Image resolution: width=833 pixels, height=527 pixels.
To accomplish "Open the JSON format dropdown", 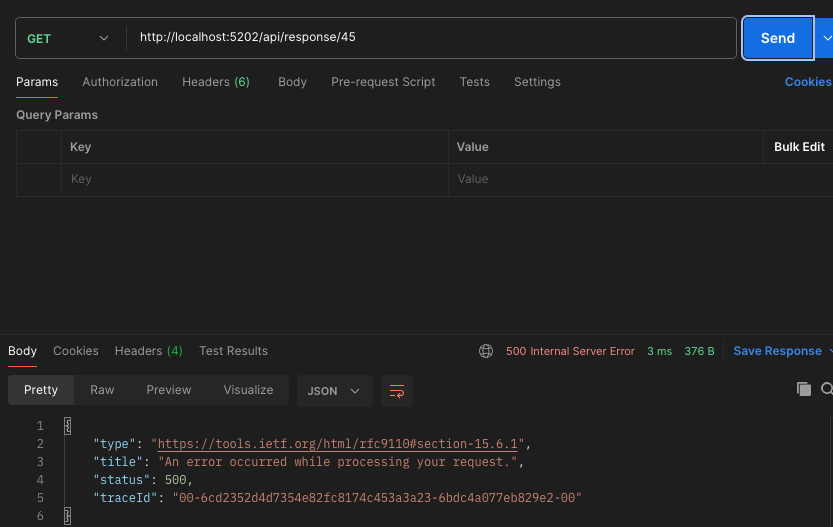I will 334,390.
